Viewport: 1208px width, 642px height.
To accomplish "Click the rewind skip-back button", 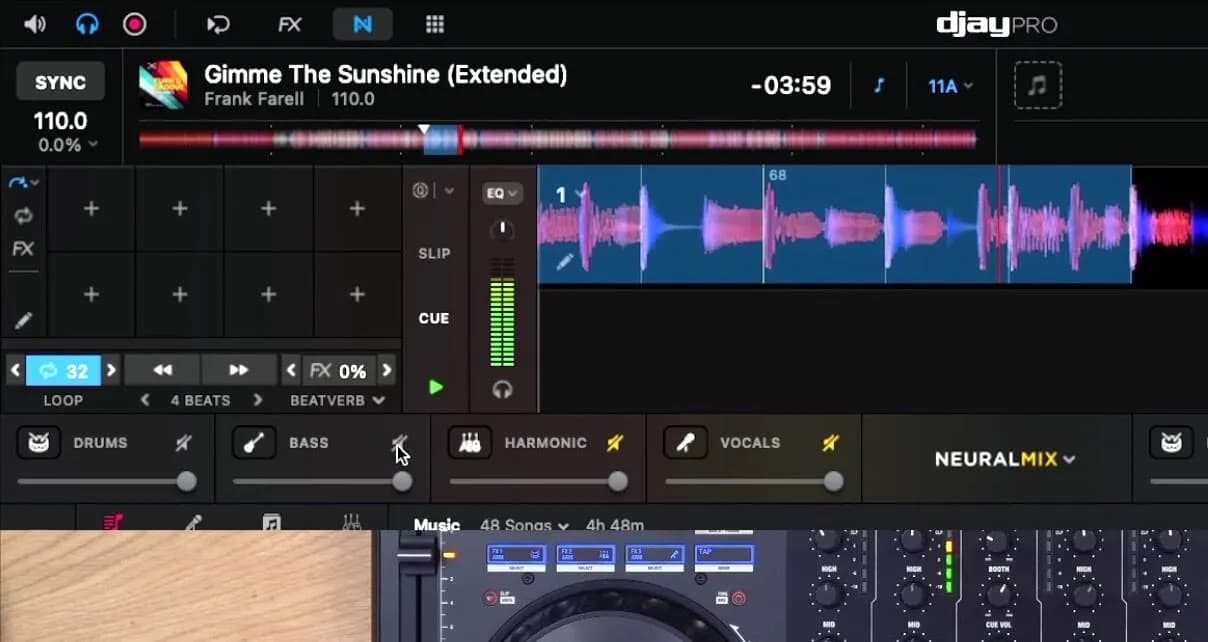I will [162, 371].
